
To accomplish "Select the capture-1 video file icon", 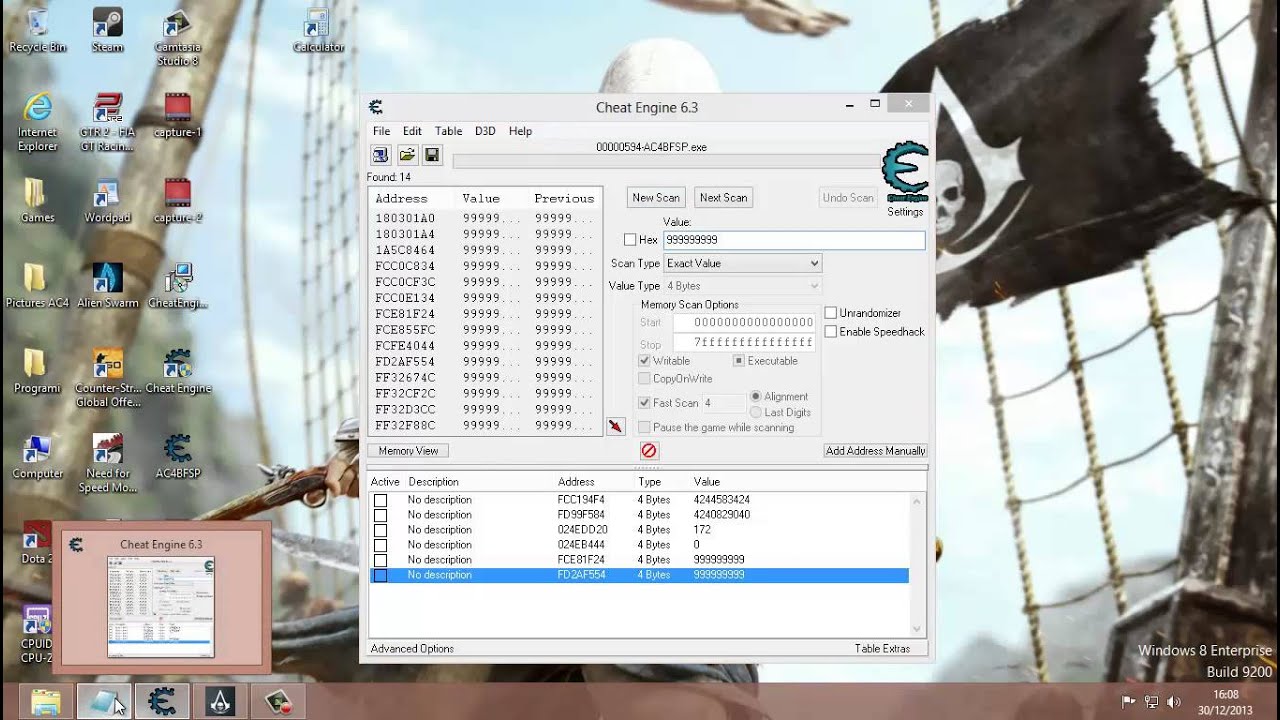I will coord(177,115).
